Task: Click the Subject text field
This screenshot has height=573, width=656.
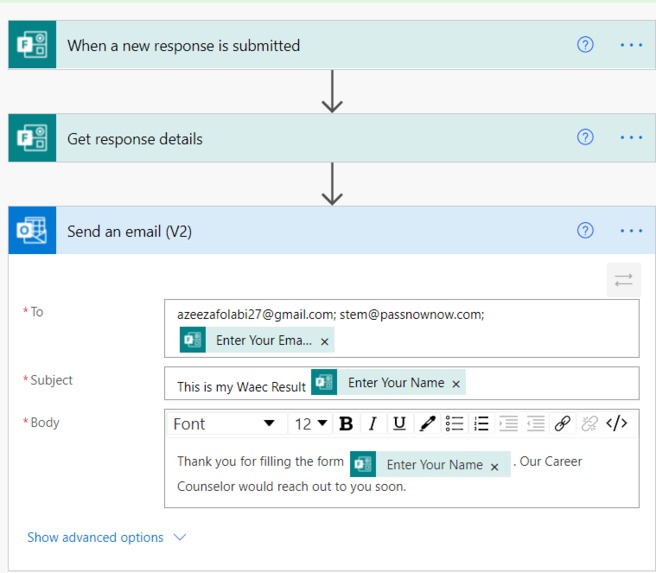Action: click(x=402, y=383)
